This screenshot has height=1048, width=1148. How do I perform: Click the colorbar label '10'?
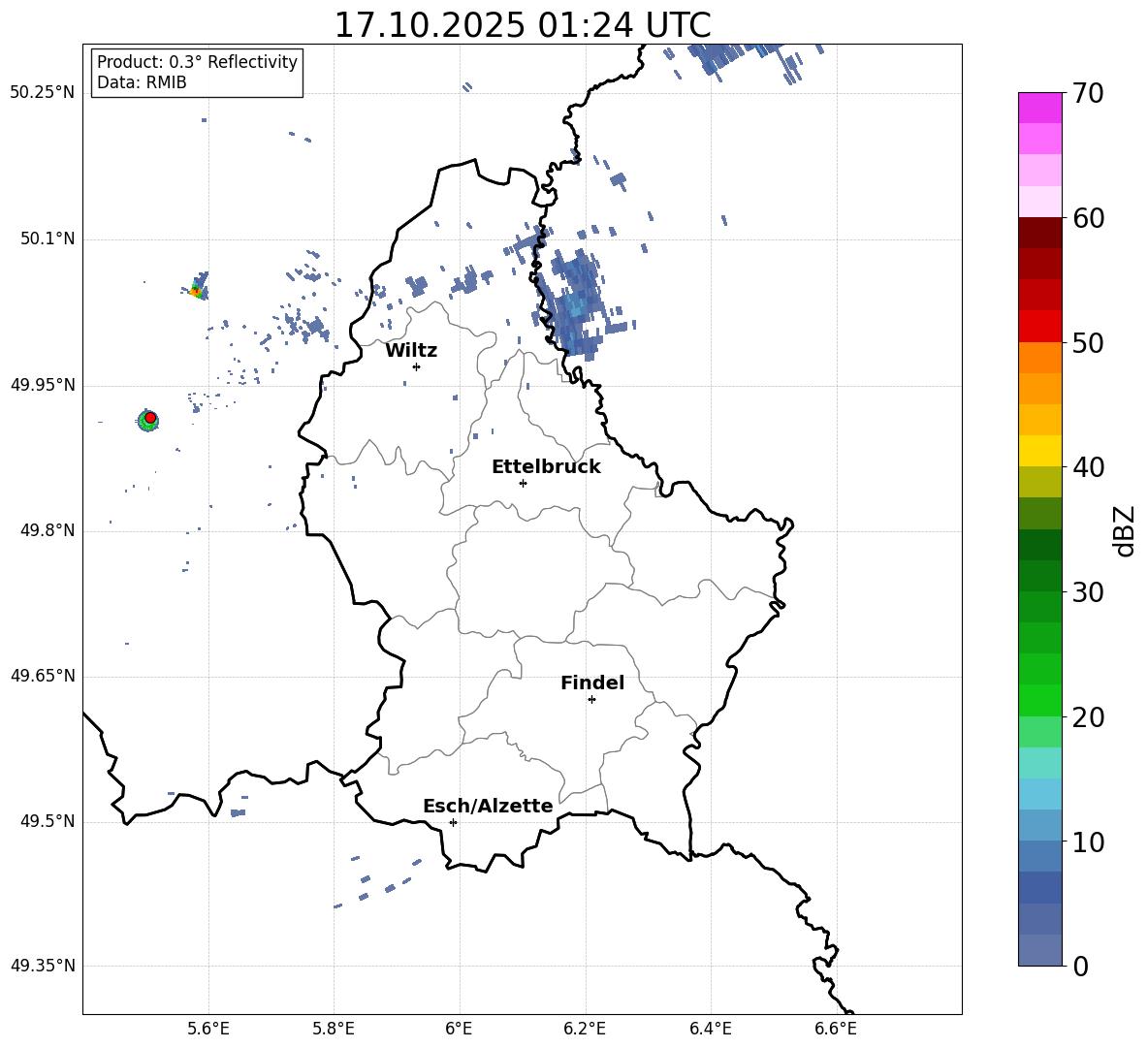[x=1088, y=842]
